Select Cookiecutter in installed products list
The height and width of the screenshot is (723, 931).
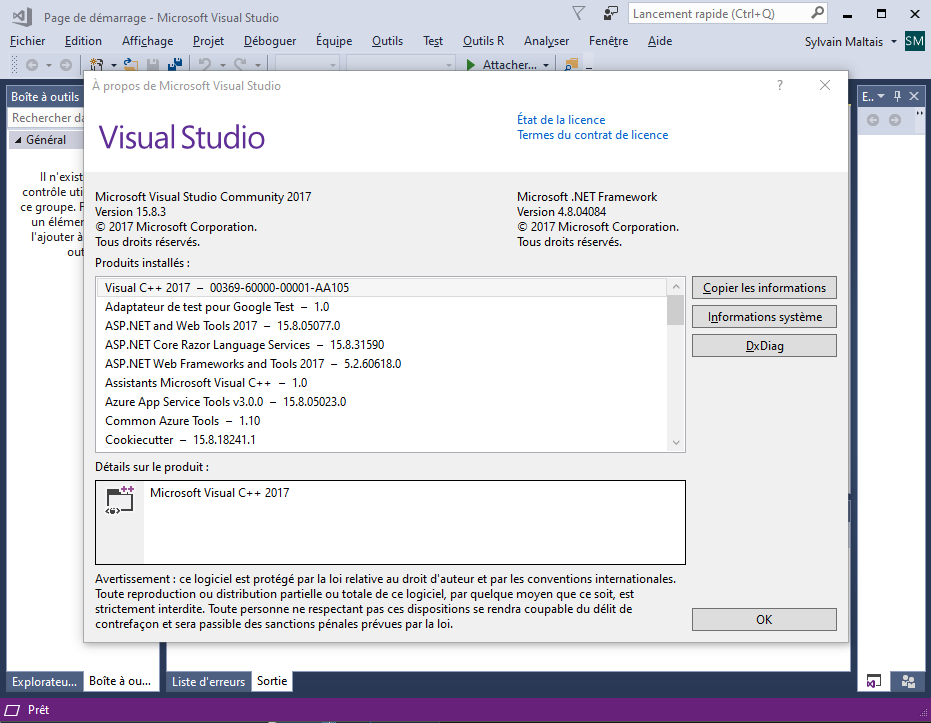point(139,440)
